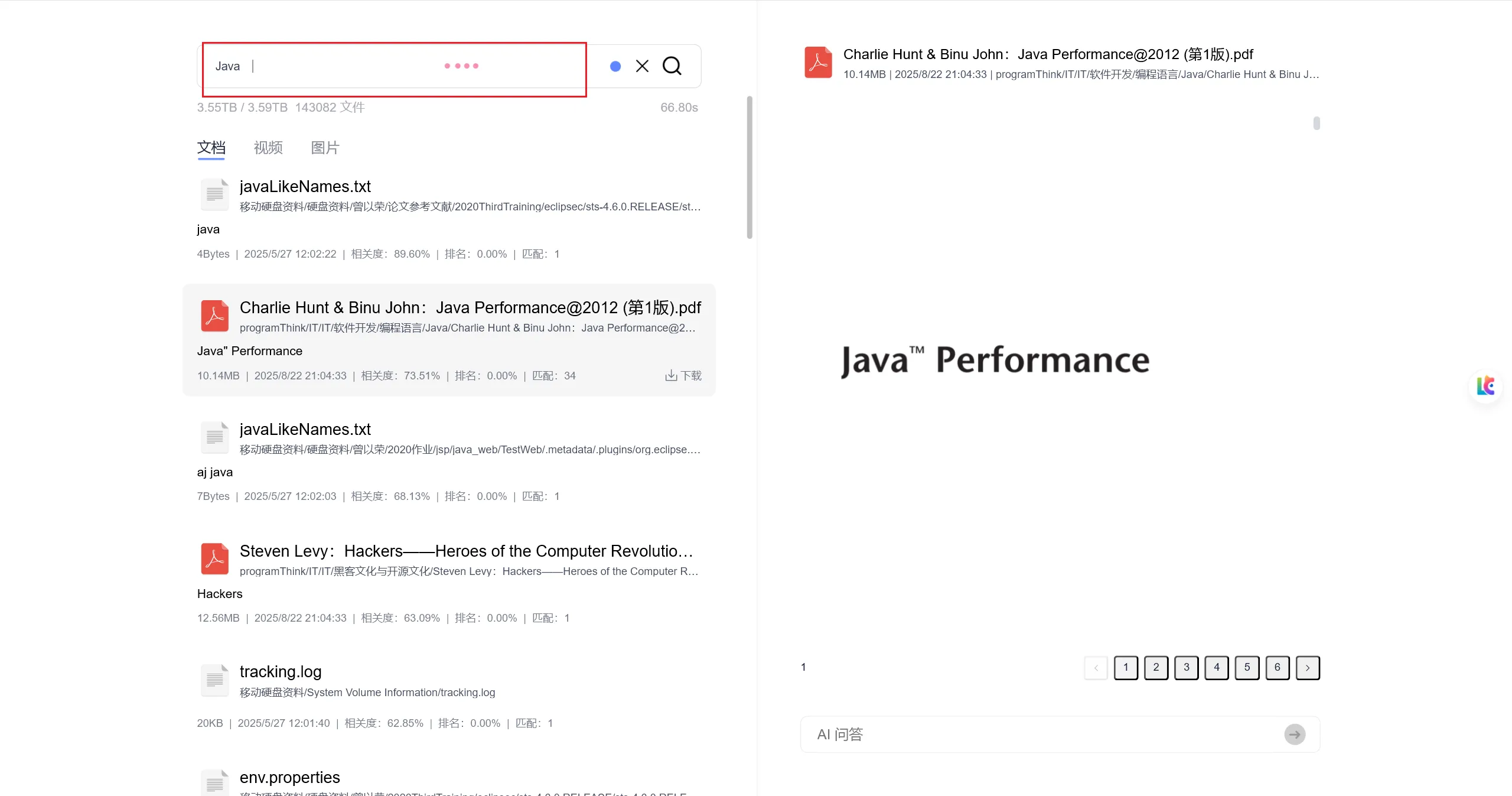Go to next preview page with right chevron

click(1308, 668)
